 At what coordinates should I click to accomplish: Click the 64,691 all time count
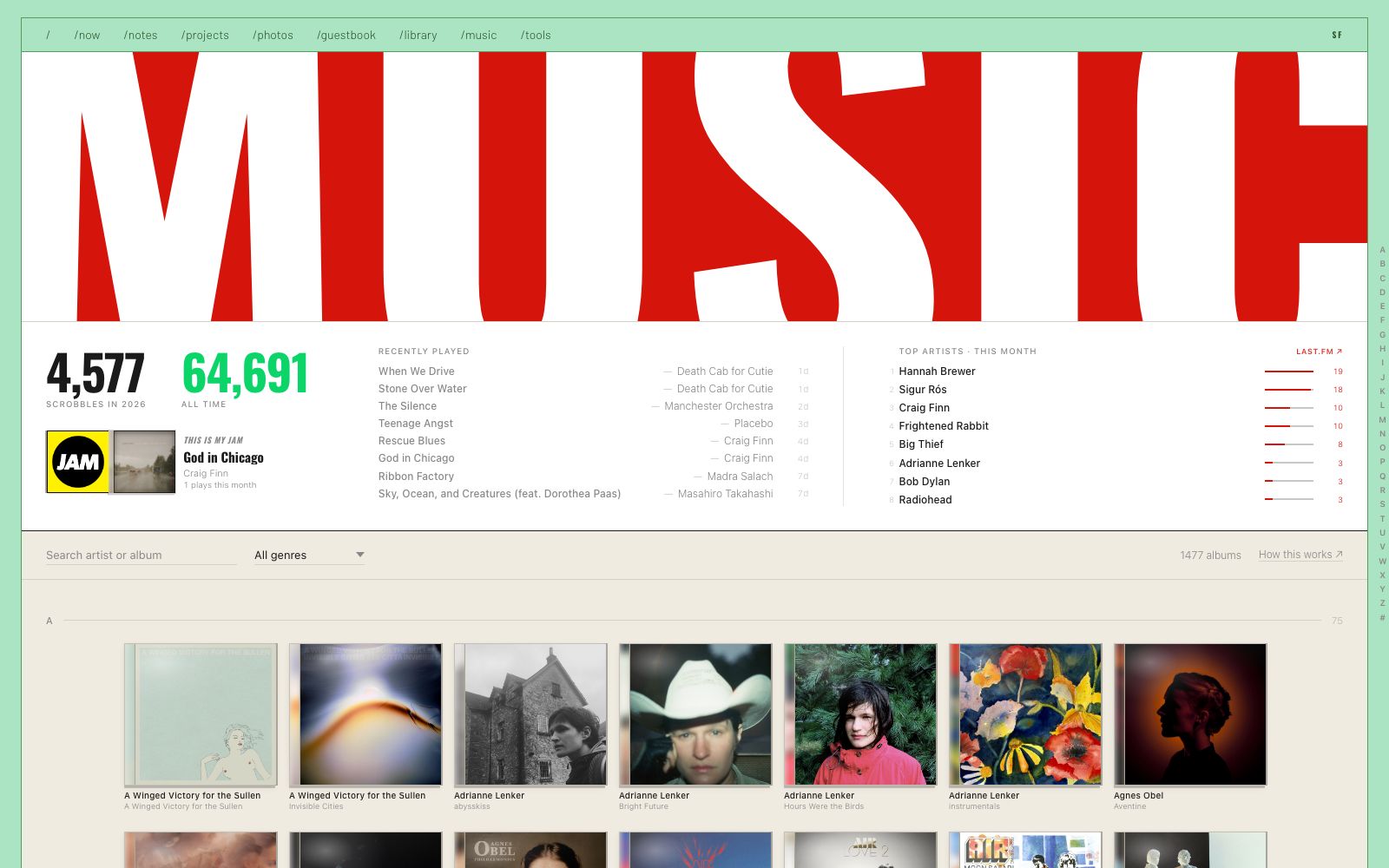pos(245,374)
